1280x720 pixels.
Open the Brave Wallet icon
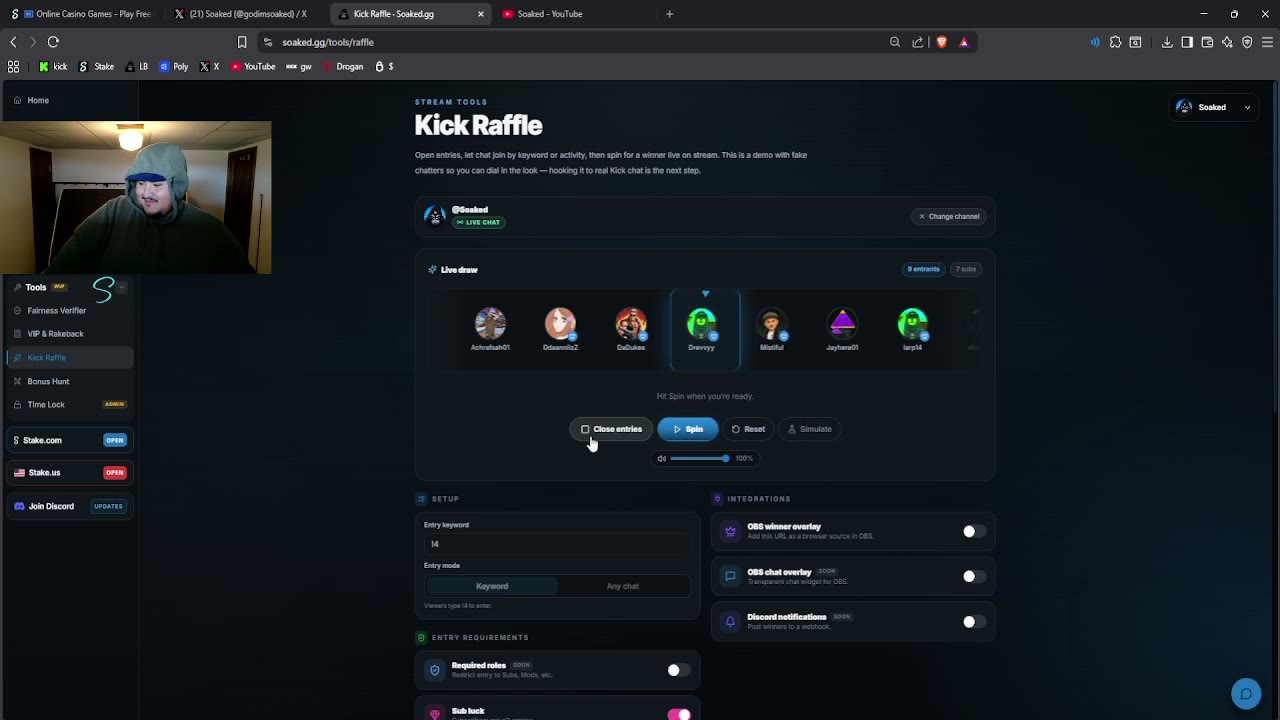[1207, 42]
